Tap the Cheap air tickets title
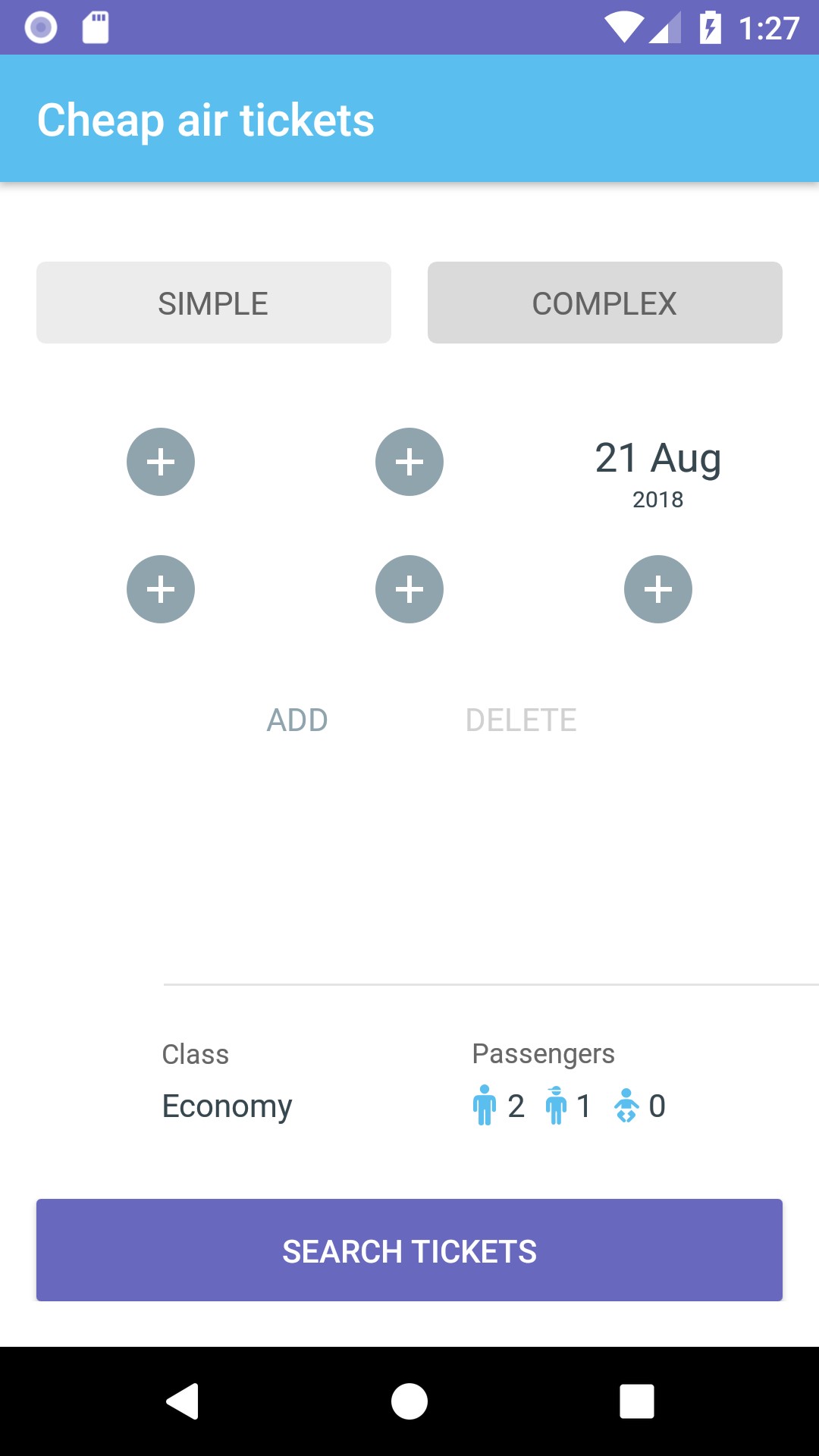819x1456 pixels. [x=206, y=120]
